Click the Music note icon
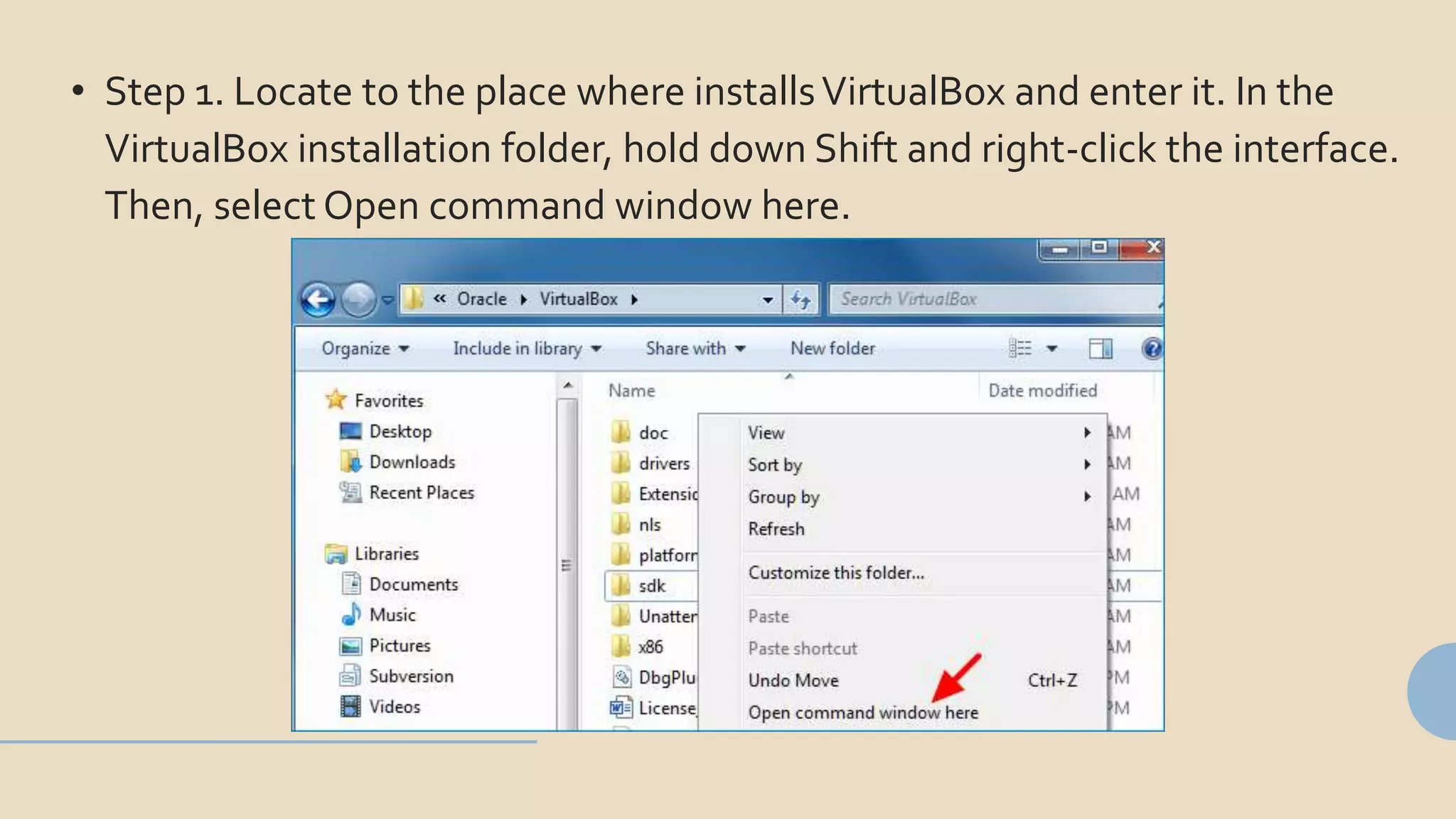 pyautogui.click(x=351, y=614)
